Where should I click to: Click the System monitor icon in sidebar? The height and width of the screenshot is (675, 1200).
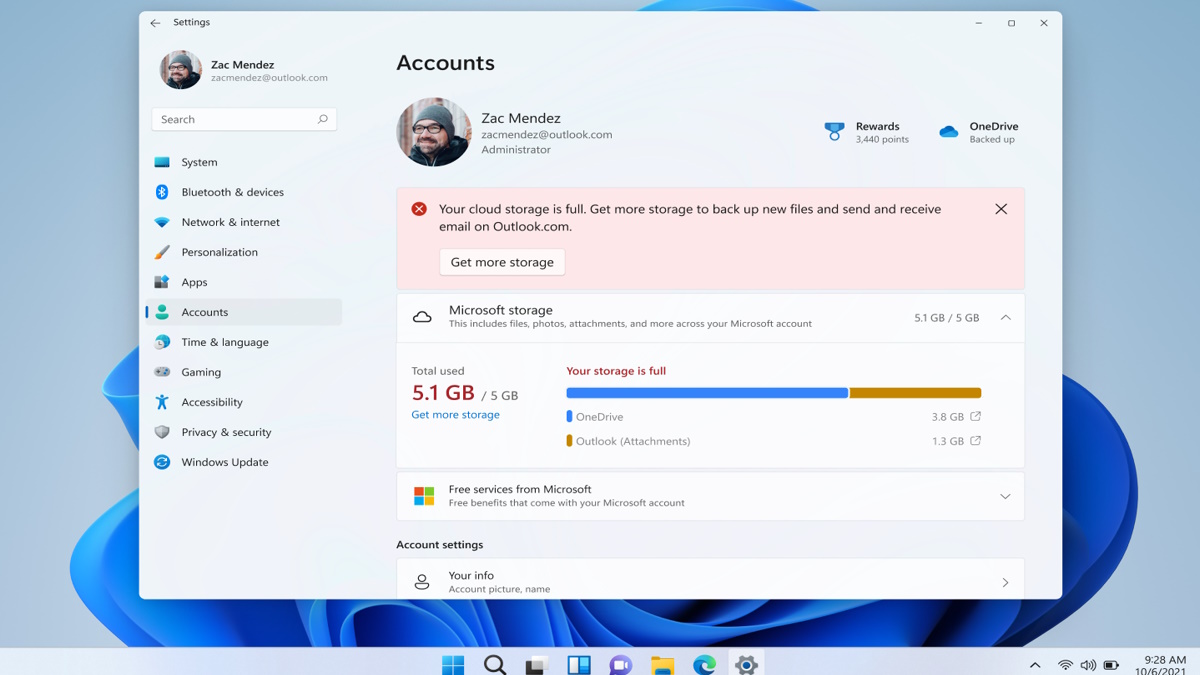pyautogui.click(x=162, y=162)
